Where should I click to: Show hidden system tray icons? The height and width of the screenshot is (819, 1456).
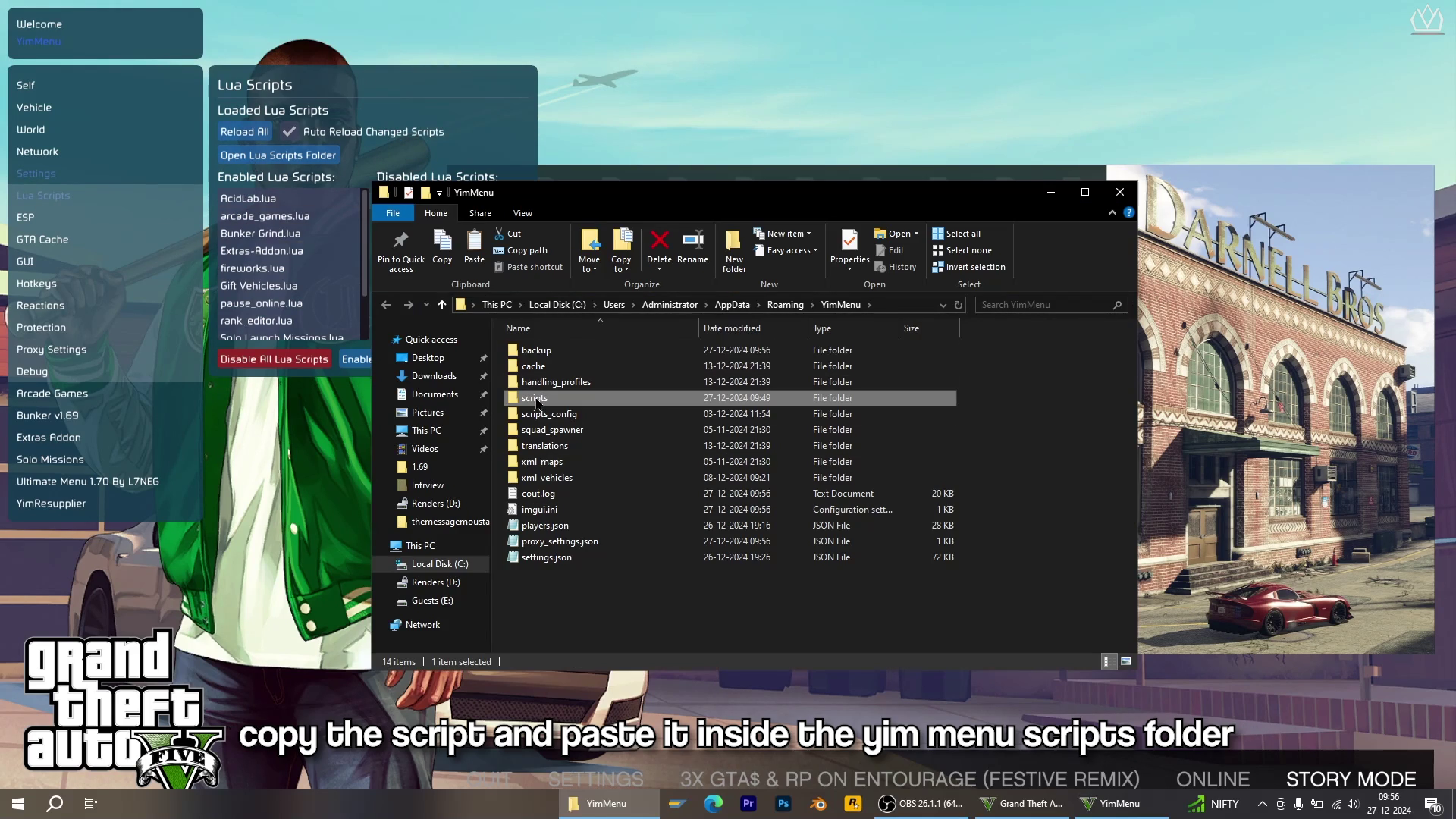tap(1262, 804)
